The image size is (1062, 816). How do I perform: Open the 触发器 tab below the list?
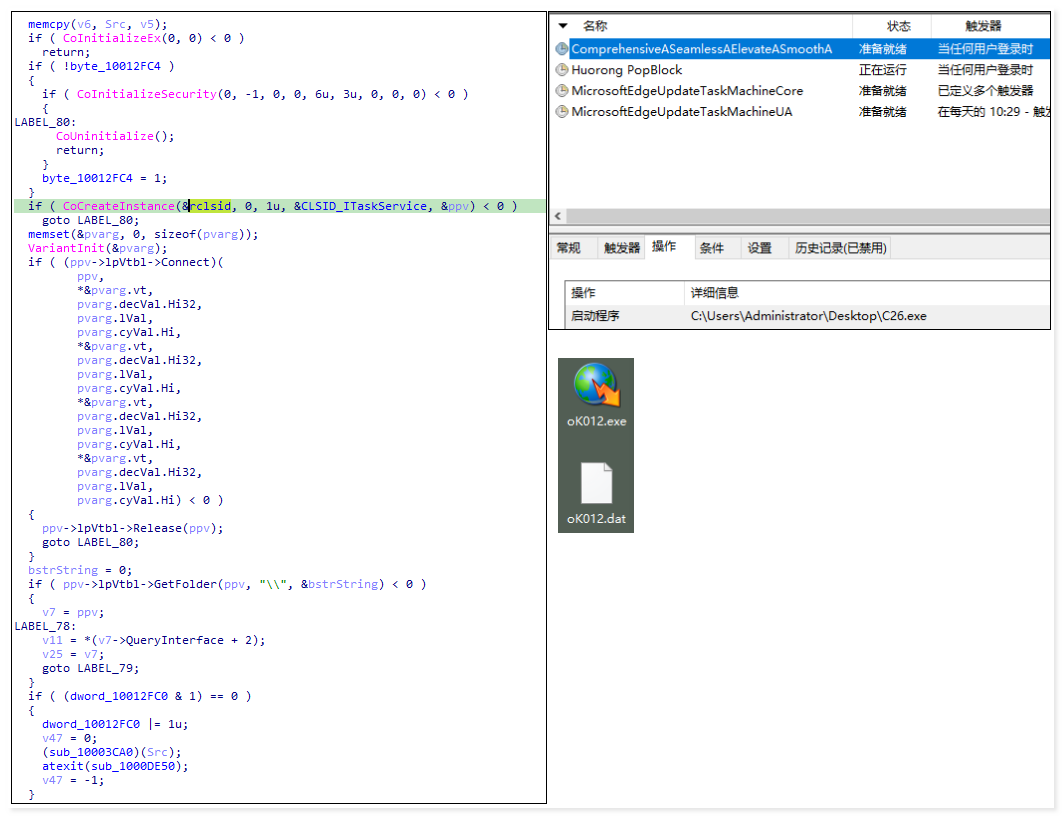(621, 248)
